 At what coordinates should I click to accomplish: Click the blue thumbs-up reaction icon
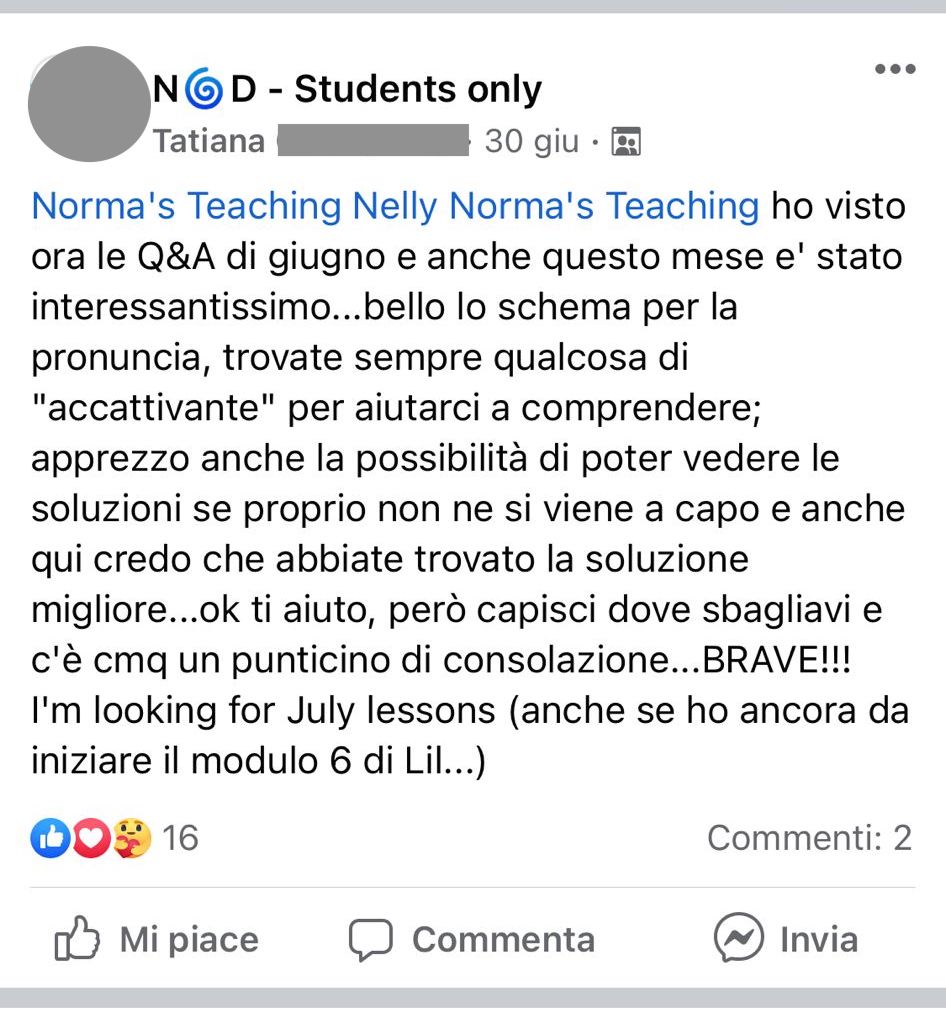pyautogui.click(x=50, y=838)
